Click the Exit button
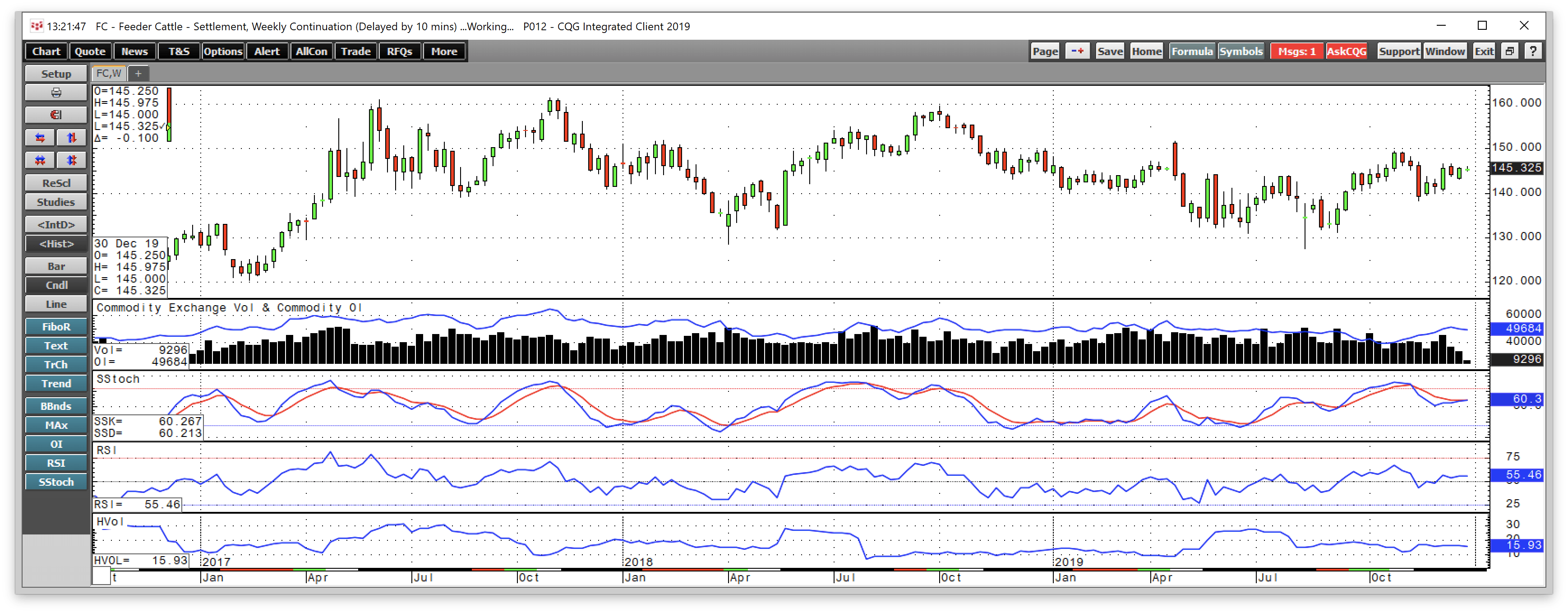Viewport: 1568px width, 613px height. [x=1484, y=51]
